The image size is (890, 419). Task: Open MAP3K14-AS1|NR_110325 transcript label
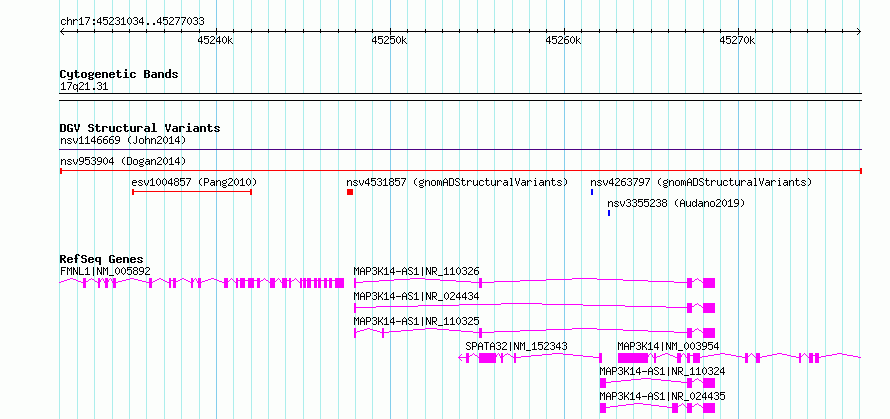click(x=416, y=321)
